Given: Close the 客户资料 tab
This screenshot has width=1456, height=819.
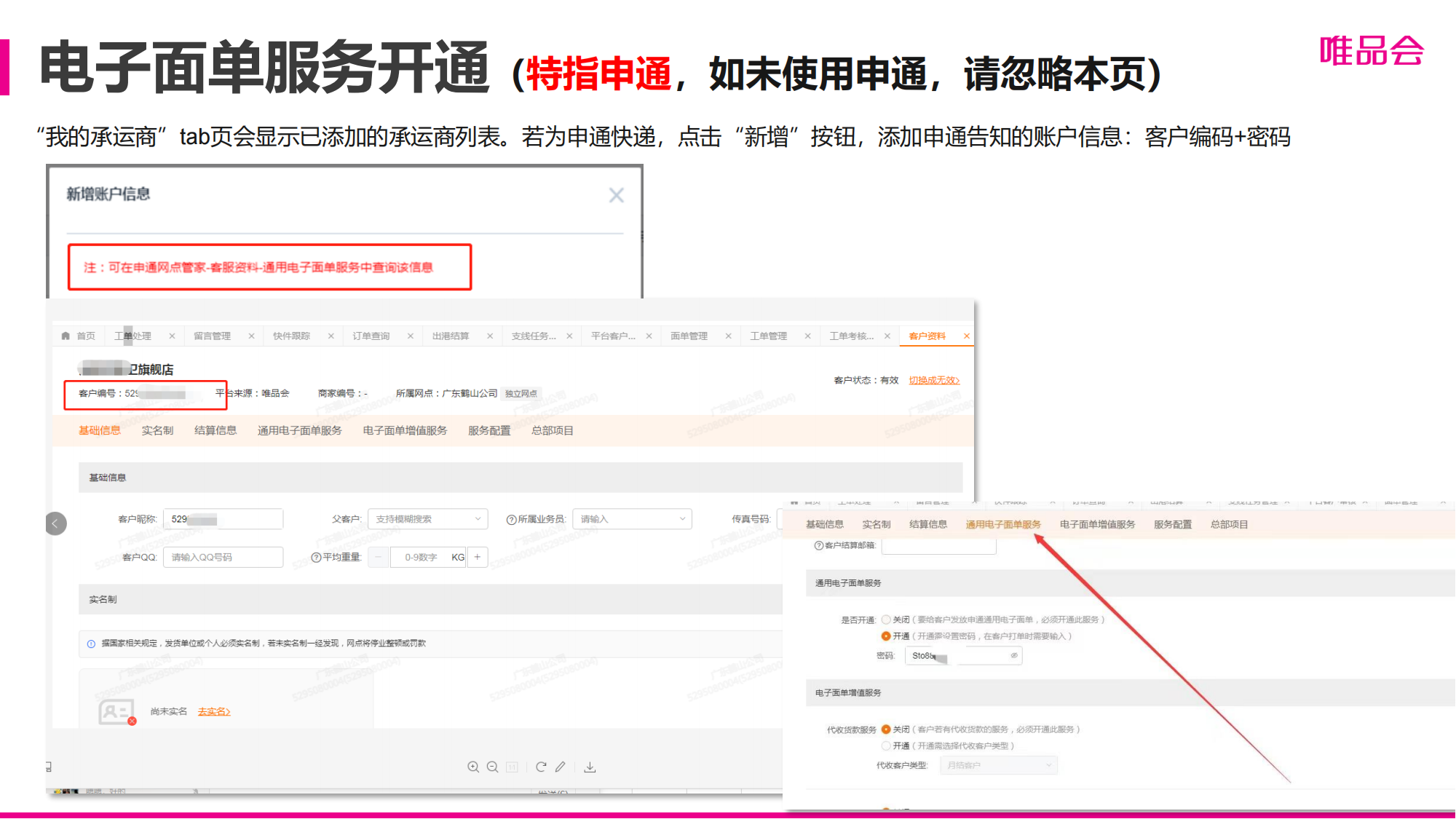Looking at the screenshot, I should pos(966,336).
